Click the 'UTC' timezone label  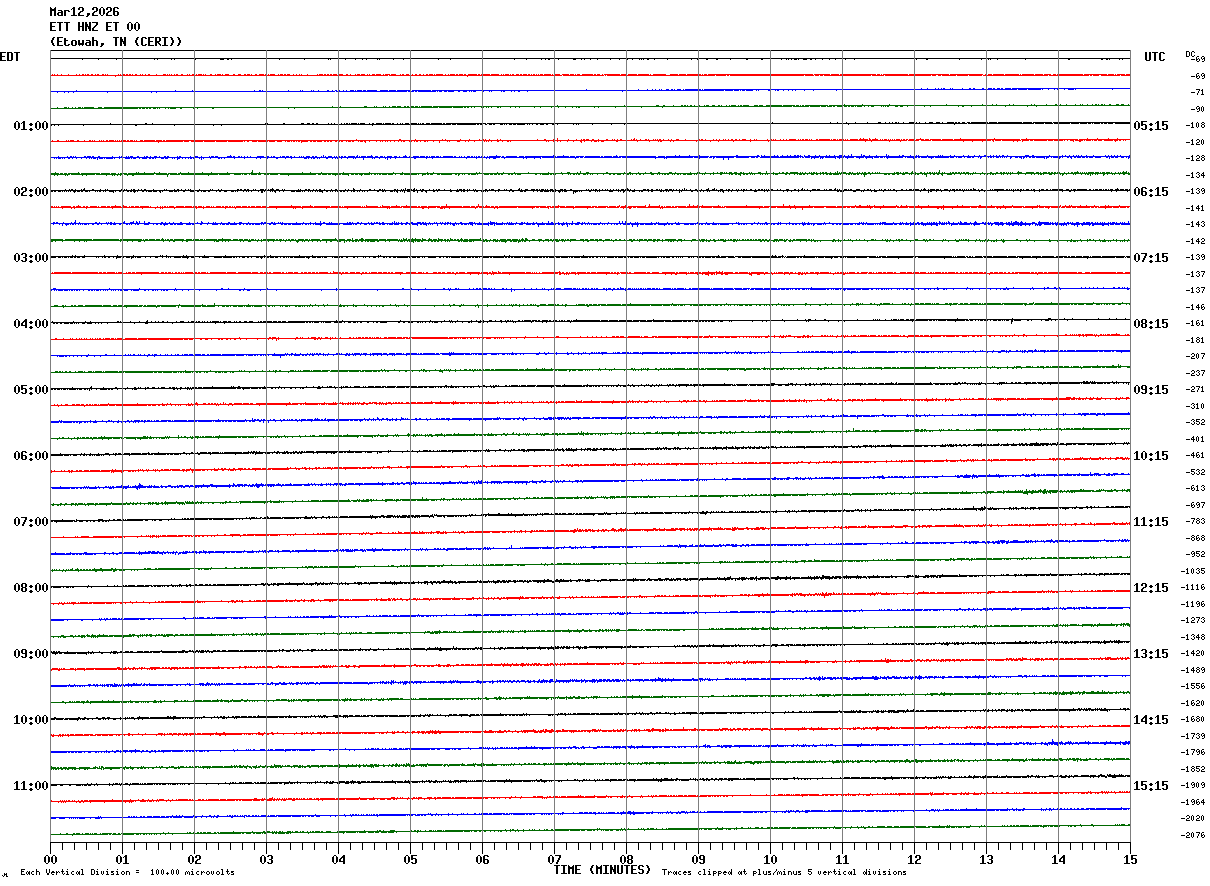coord(1155,57)
